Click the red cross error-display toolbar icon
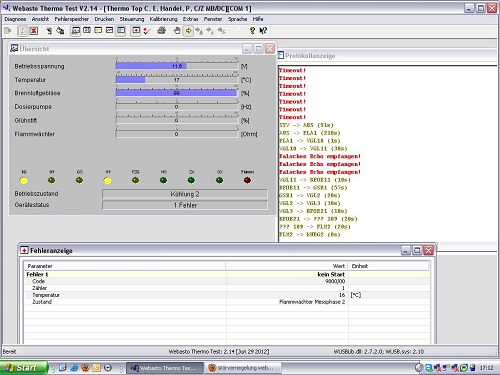The image size is (500, 375). coord(136,31)
